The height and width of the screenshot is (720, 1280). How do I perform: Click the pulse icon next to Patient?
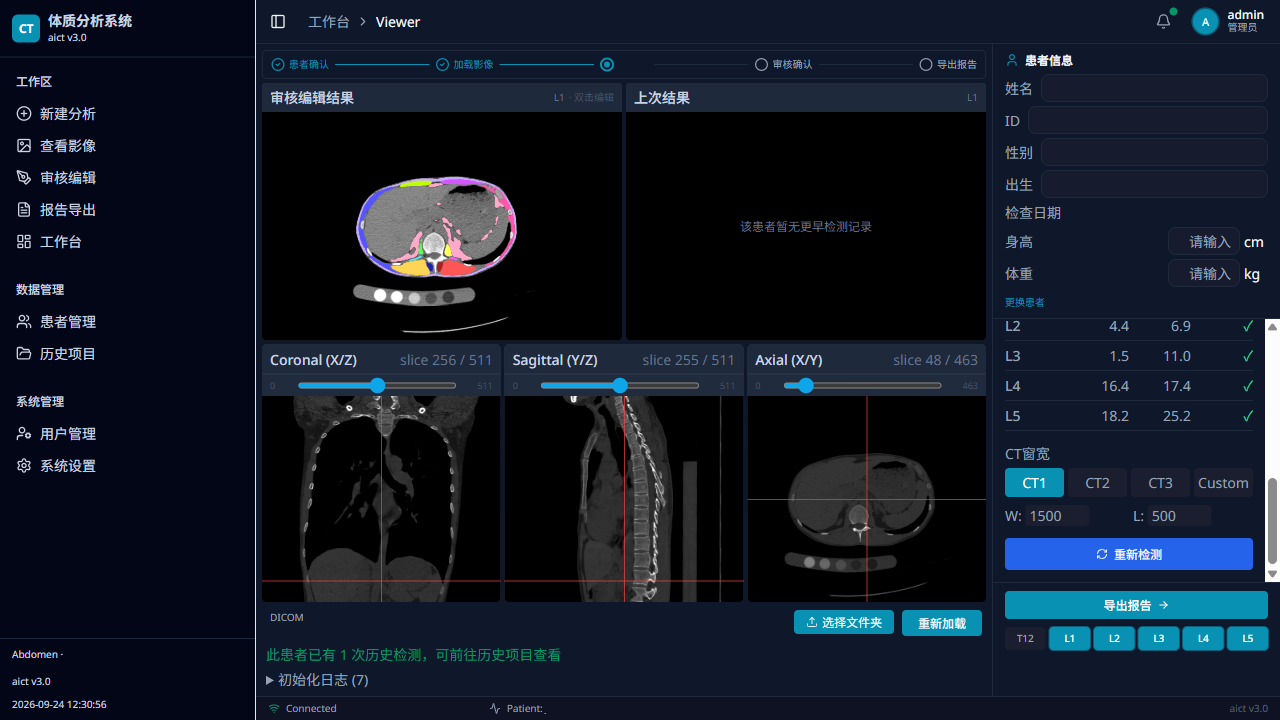tap(495, 709)
